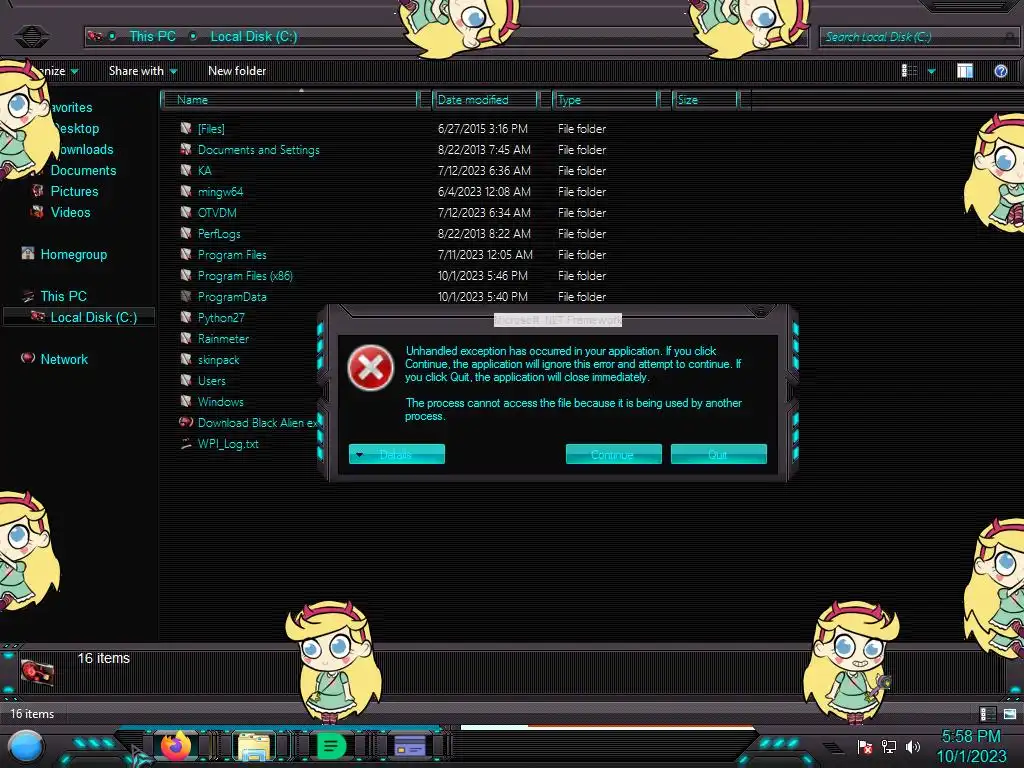Select the Windows folder icon

[x=186, y=400]
